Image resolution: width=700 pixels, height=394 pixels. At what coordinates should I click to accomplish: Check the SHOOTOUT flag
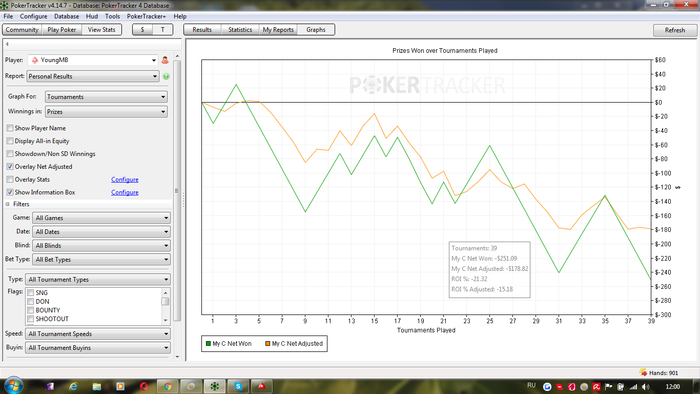coord(30,319)
